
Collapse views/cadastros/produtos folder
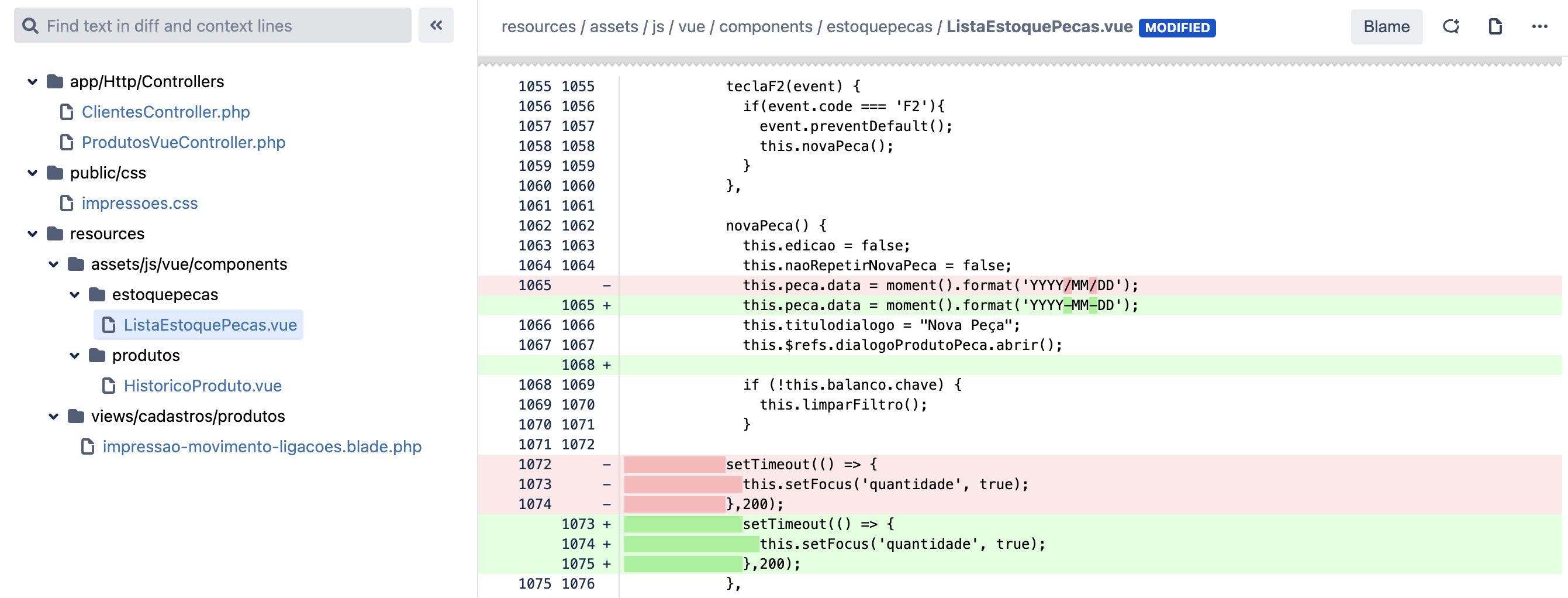54,417
